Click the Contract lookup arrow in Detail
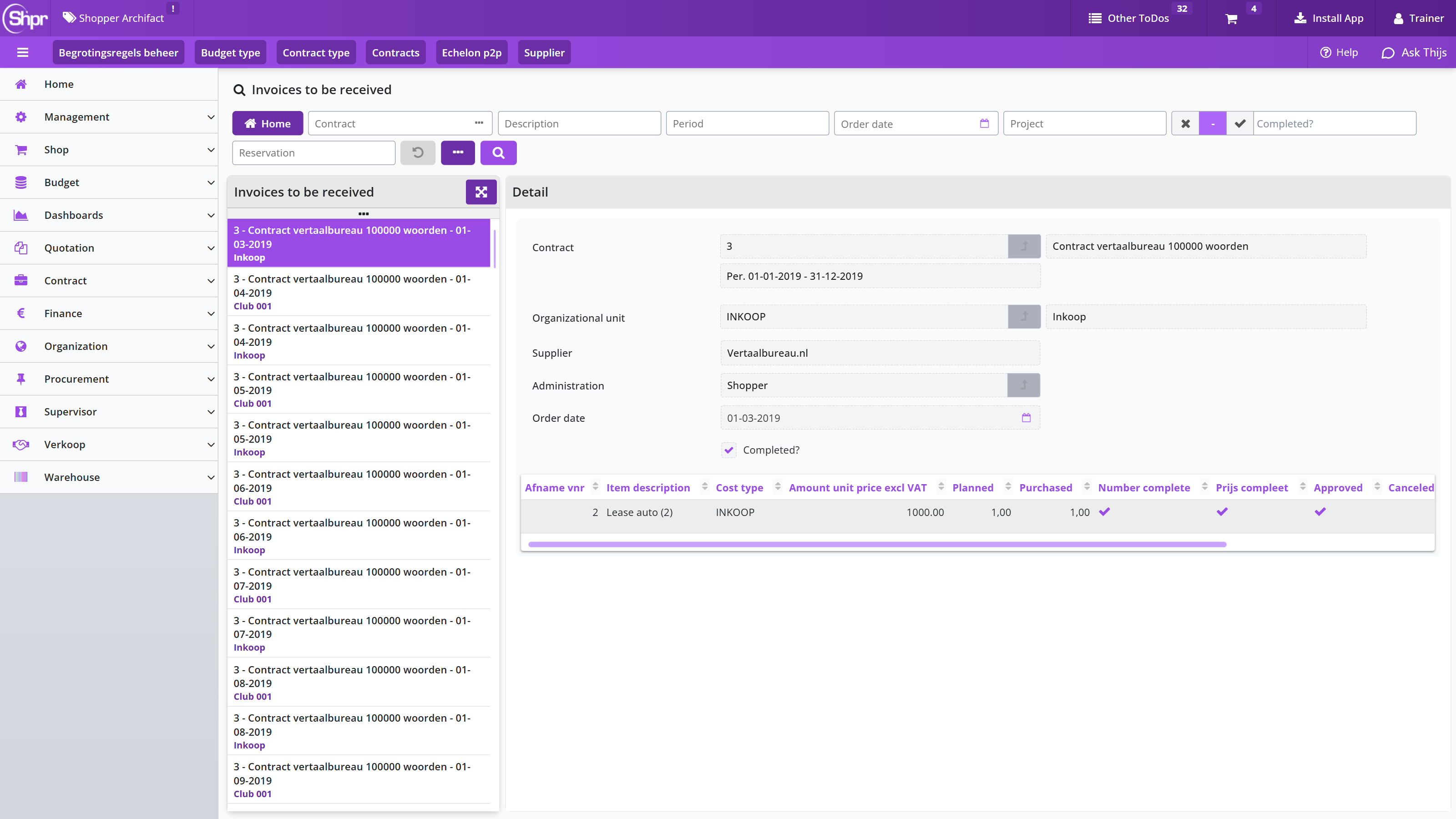The image size is (1456, 819). coord(1024,247)
